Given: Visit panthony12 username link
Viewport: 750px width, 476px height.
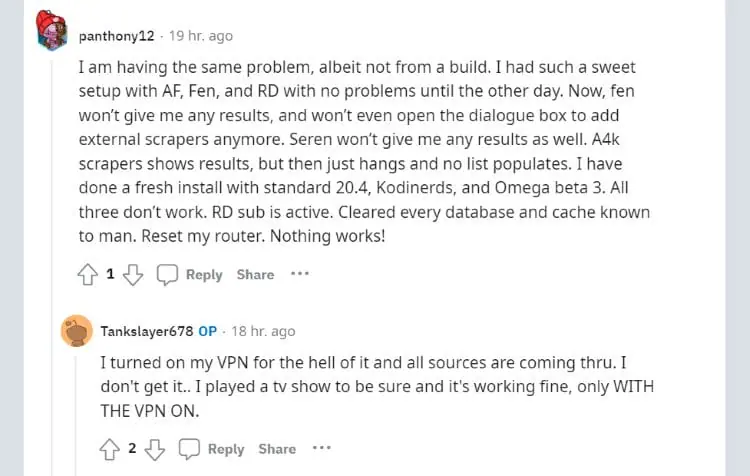Looking at the screenshot, I should tap(118, 36).
